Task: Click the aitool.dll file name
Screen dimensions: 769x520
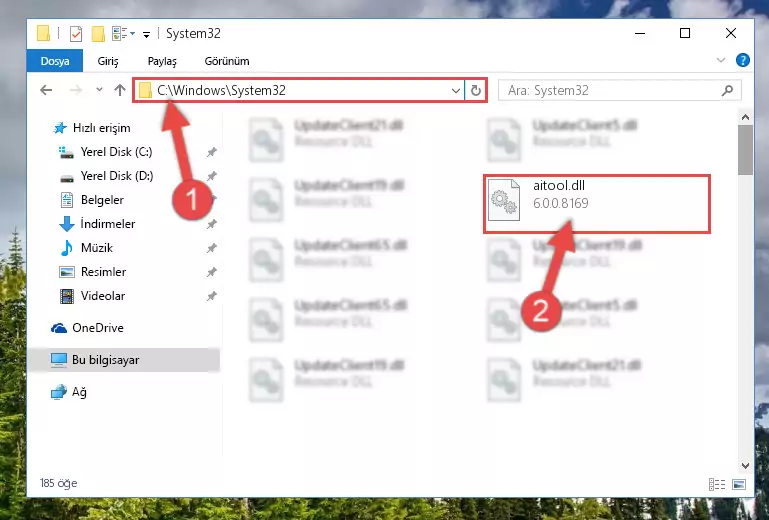Action: (559, 185)
